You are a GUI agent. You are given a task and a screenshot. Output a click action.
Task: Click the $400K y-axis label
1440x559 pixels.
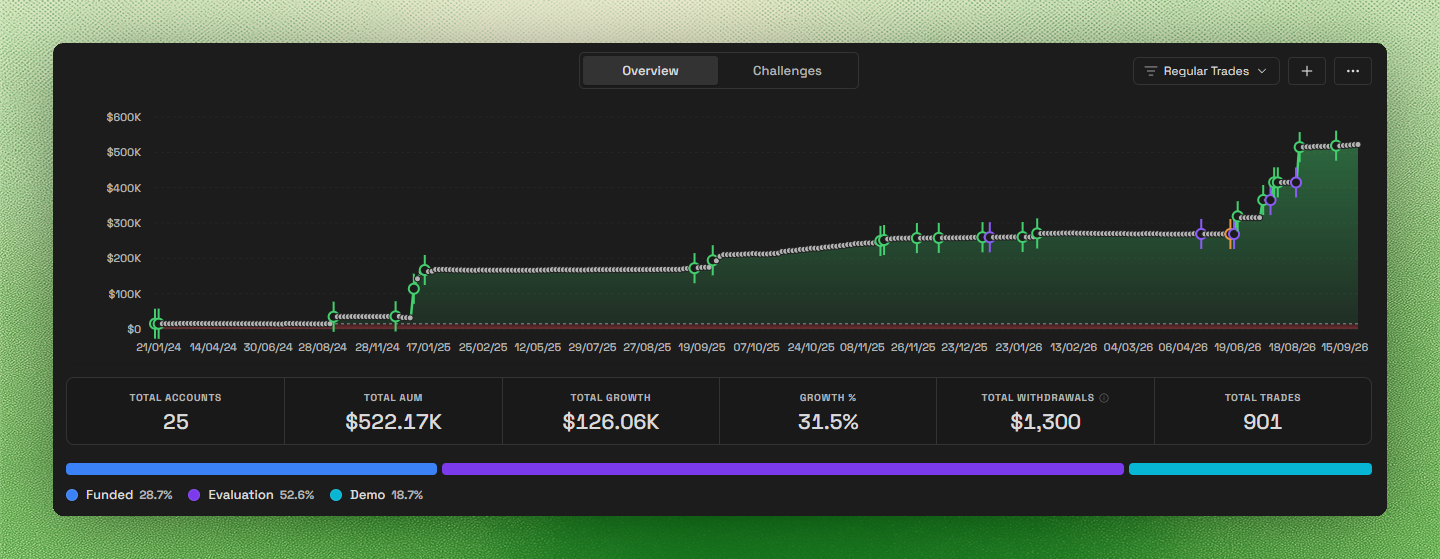coord(124,188)
